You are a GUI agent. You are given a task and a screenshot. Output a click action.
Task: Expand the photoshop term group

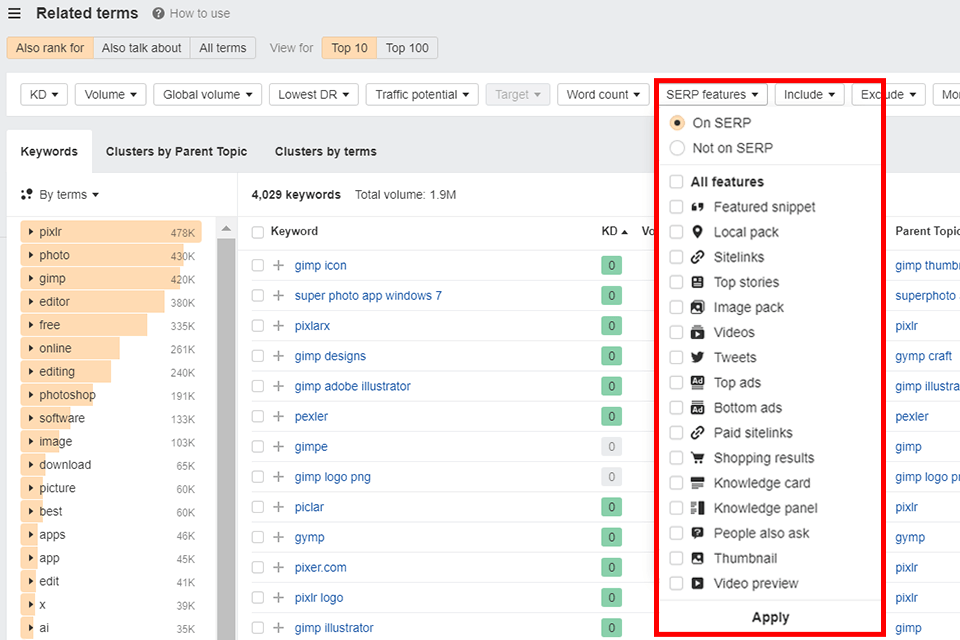pos(31,395)
